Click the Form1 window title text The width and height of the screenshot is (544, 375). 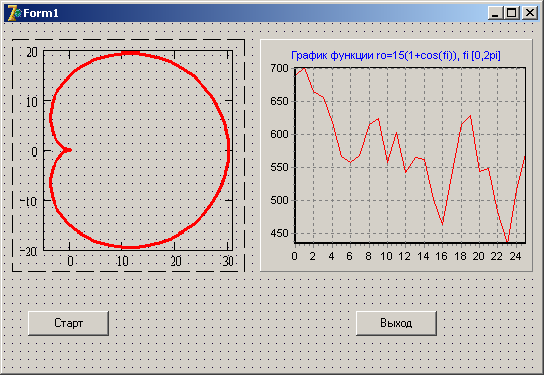tap(41, 13)
